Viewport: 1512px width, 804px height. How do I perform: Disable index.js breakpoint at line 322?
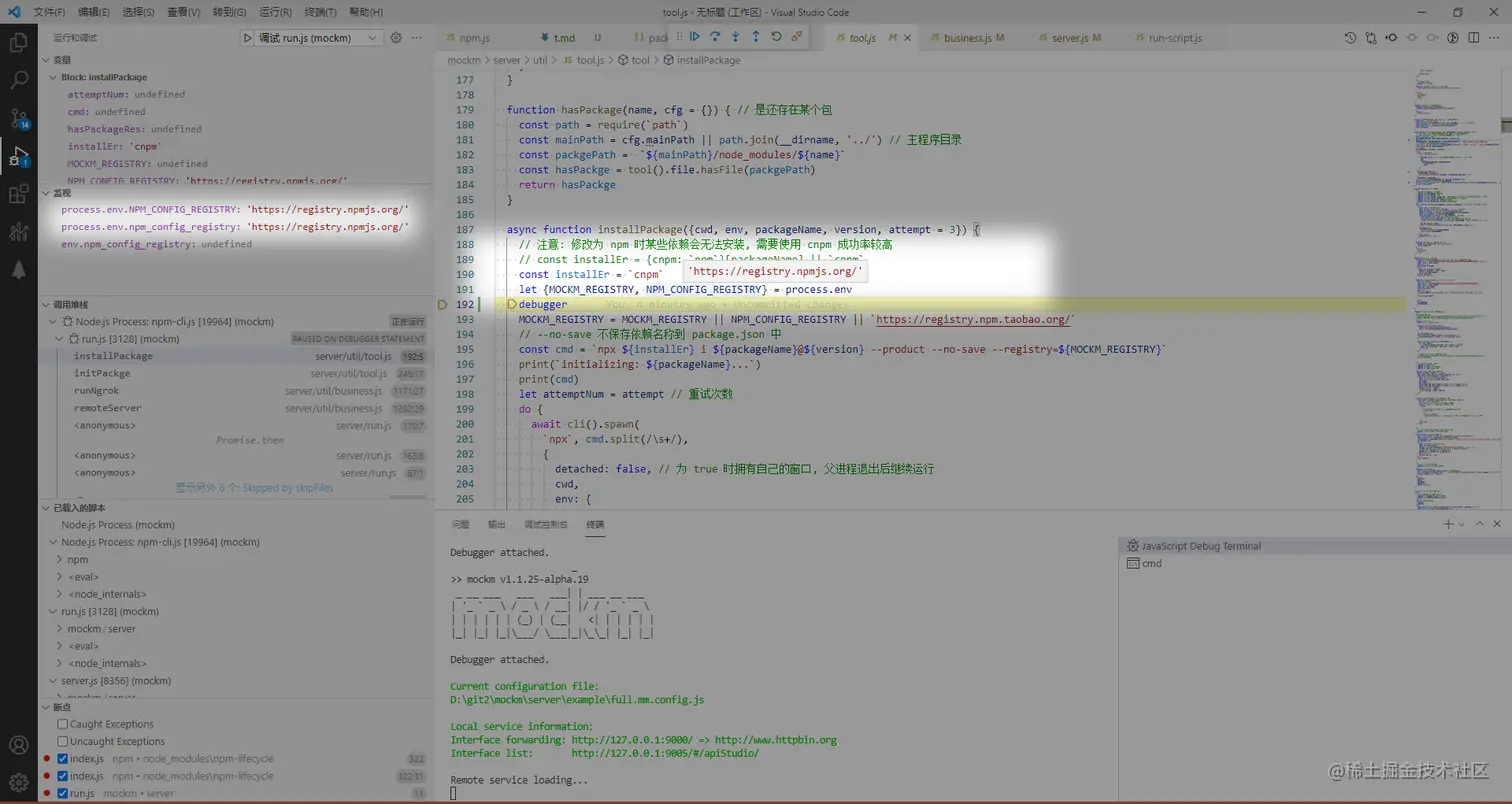63,759
